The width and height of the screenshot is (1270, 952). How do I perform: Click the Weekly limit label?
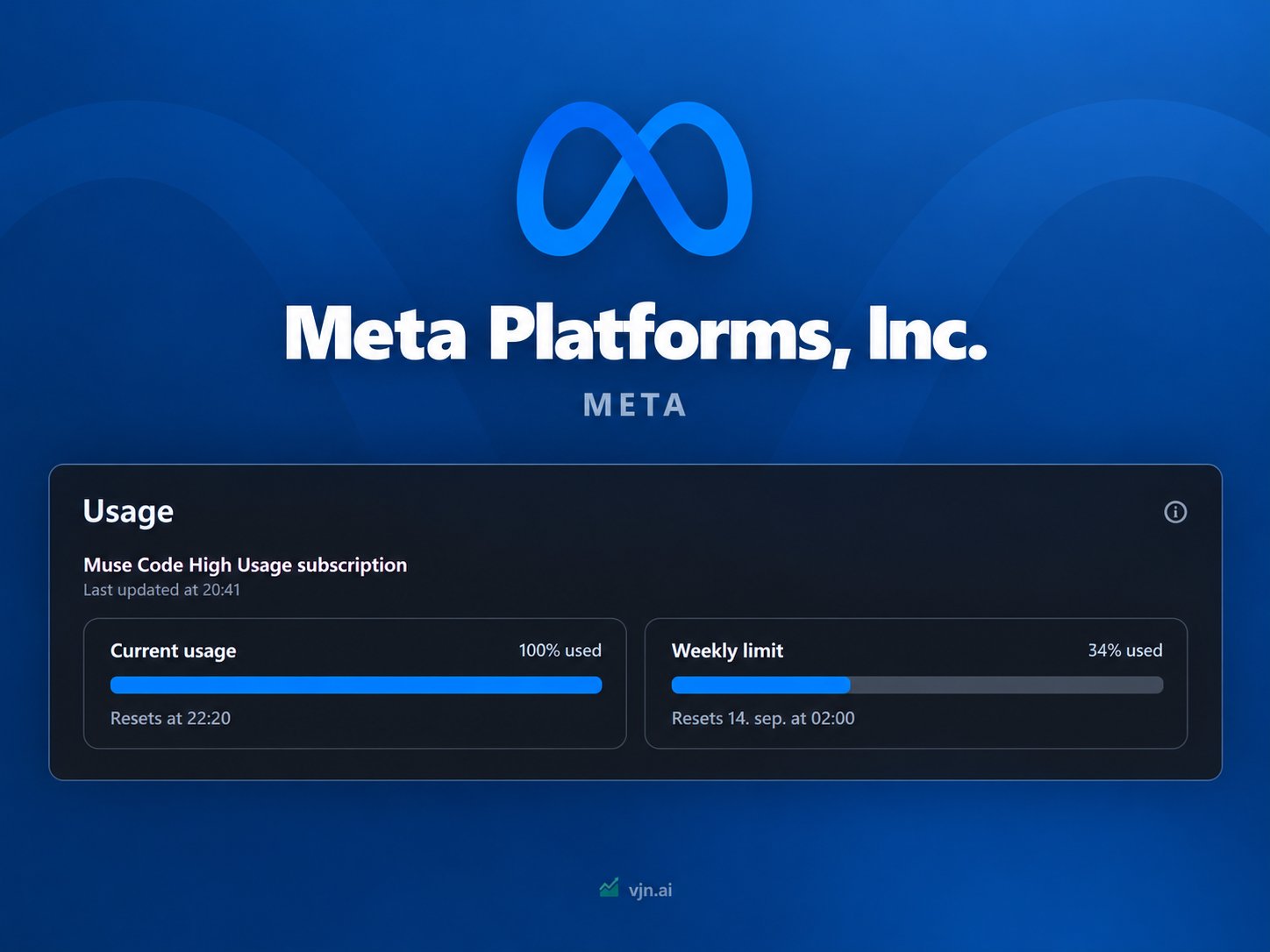coord(727,651)
